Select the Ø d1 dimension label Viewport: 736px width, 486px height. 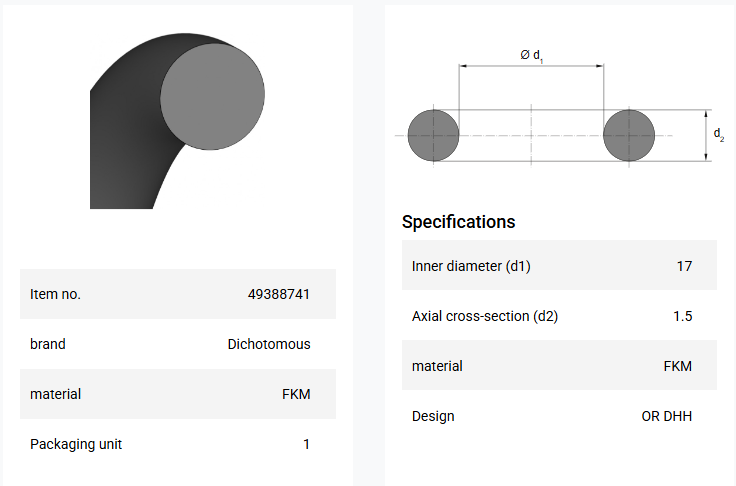532,55
